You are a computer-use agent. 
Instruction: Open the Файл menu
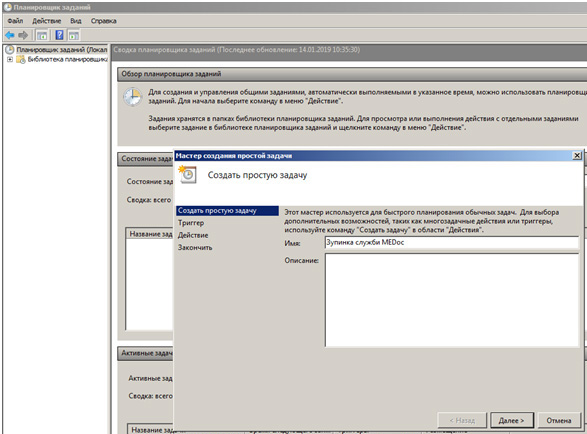[15, 21]
